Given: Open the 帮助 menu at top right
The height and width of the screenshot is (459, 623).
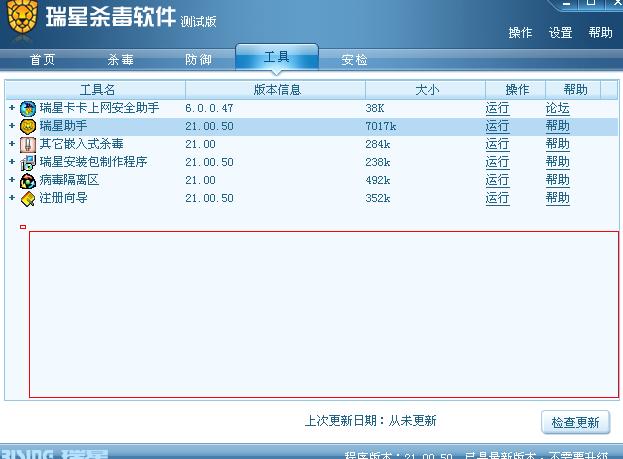Looking at the screenshot, I should click(x=600, y=33).
